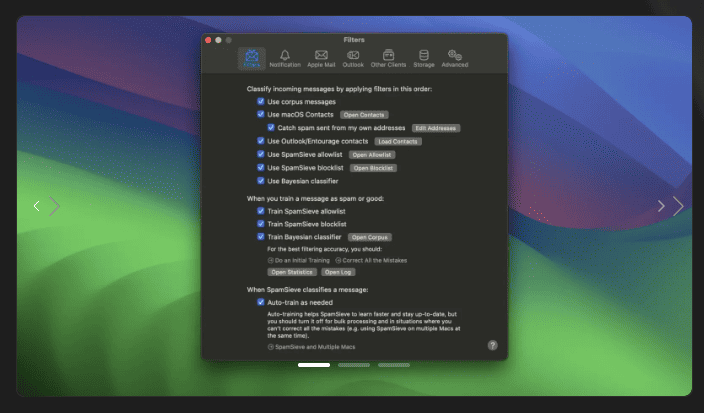Open the Do an Initial Training link
This screenshot has width=704, height=413.
299,260
